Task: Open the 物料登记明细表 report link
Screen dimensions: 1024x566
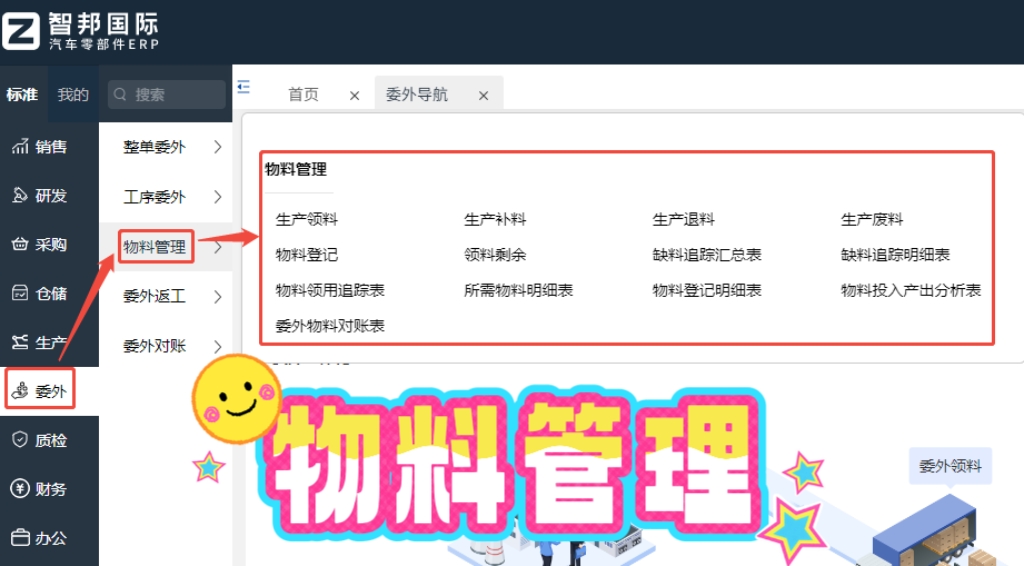Action: pyautogui.click(x=707, y=290)
